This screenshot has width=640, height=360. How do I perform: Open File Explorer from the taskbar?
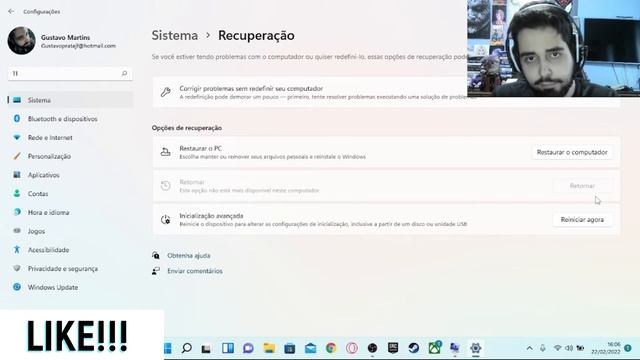pos(269,348)
